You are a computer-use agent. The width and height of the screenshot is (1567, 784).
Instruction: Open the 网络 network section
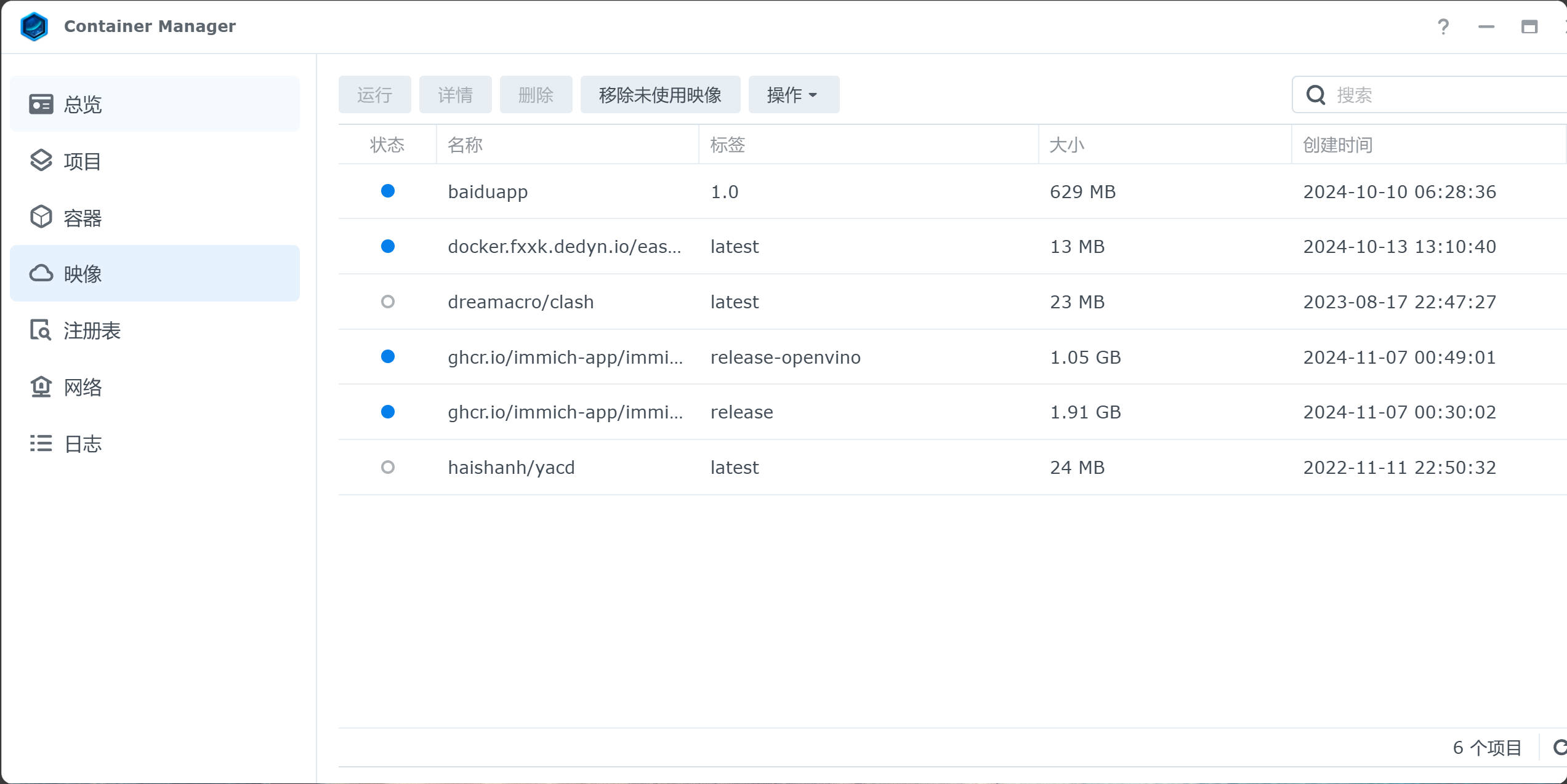coord(82,387)
